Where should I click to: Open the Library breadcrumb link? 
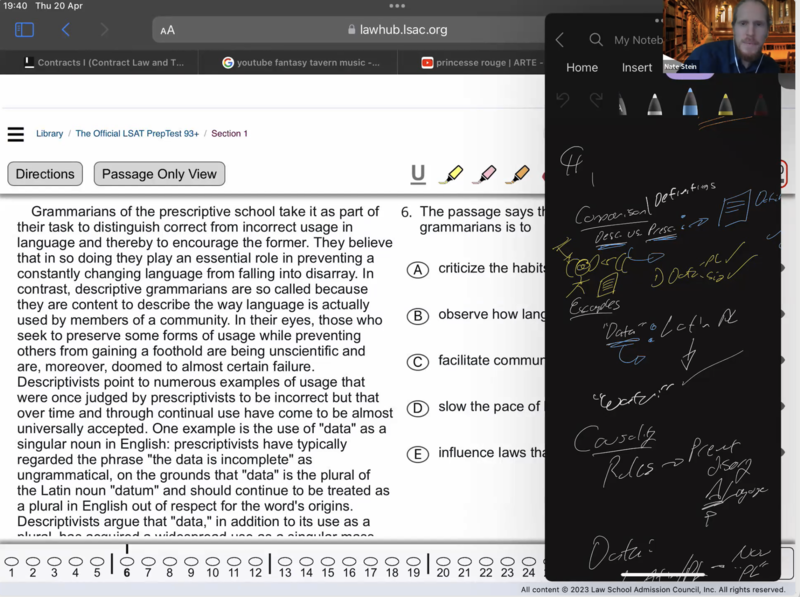(x=49, y=134)
